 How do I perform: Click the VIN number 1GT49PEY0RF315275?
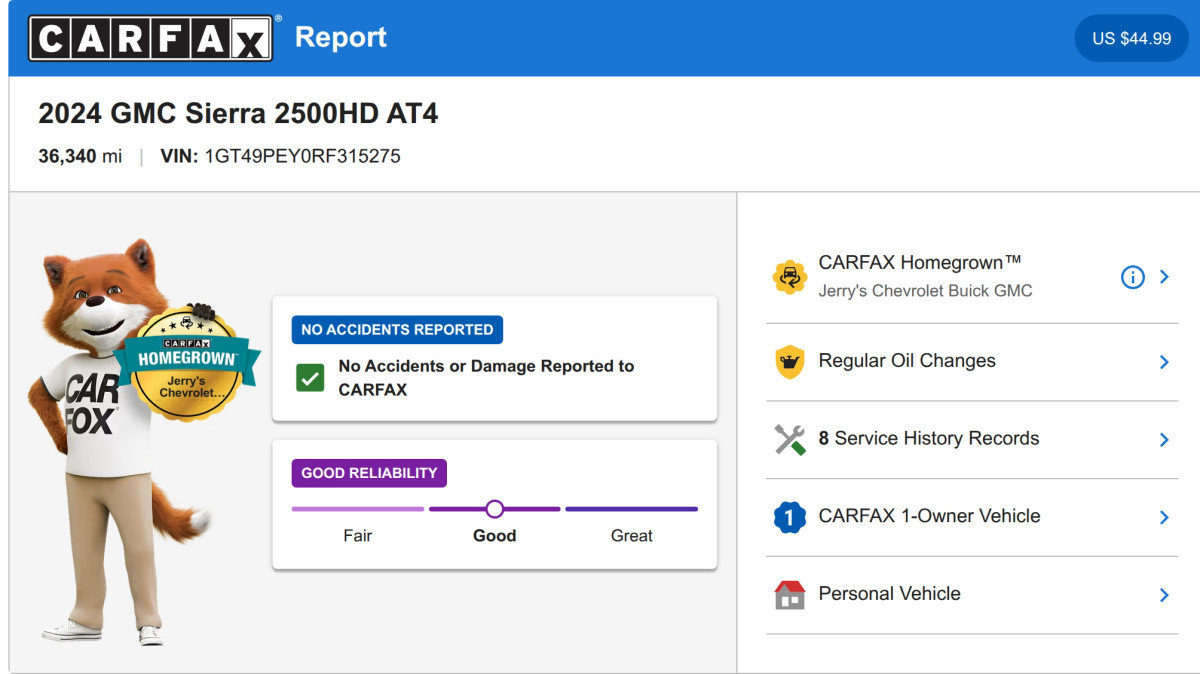tap(302, 156)
